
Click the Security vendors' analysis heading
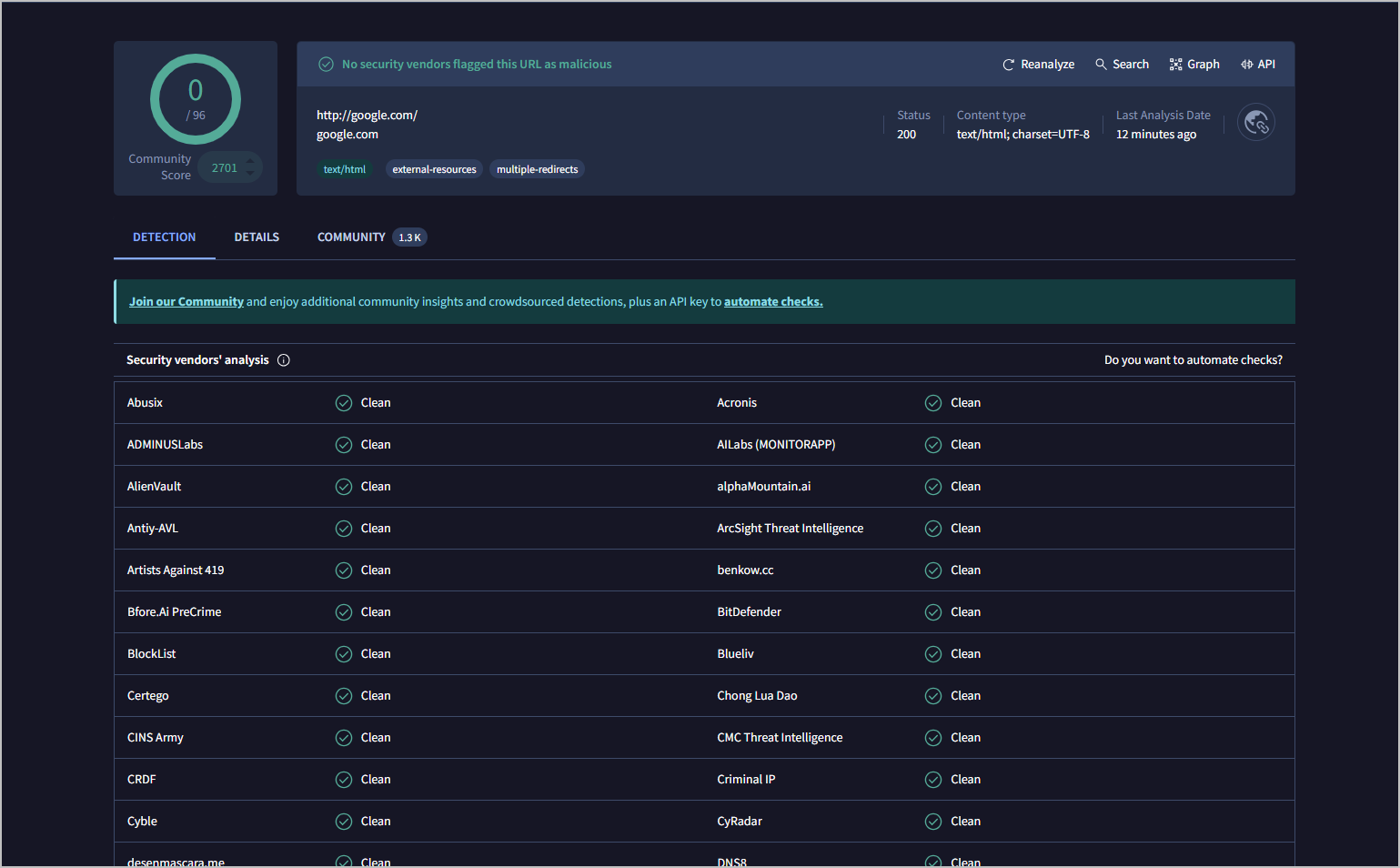tap(197, 360)
